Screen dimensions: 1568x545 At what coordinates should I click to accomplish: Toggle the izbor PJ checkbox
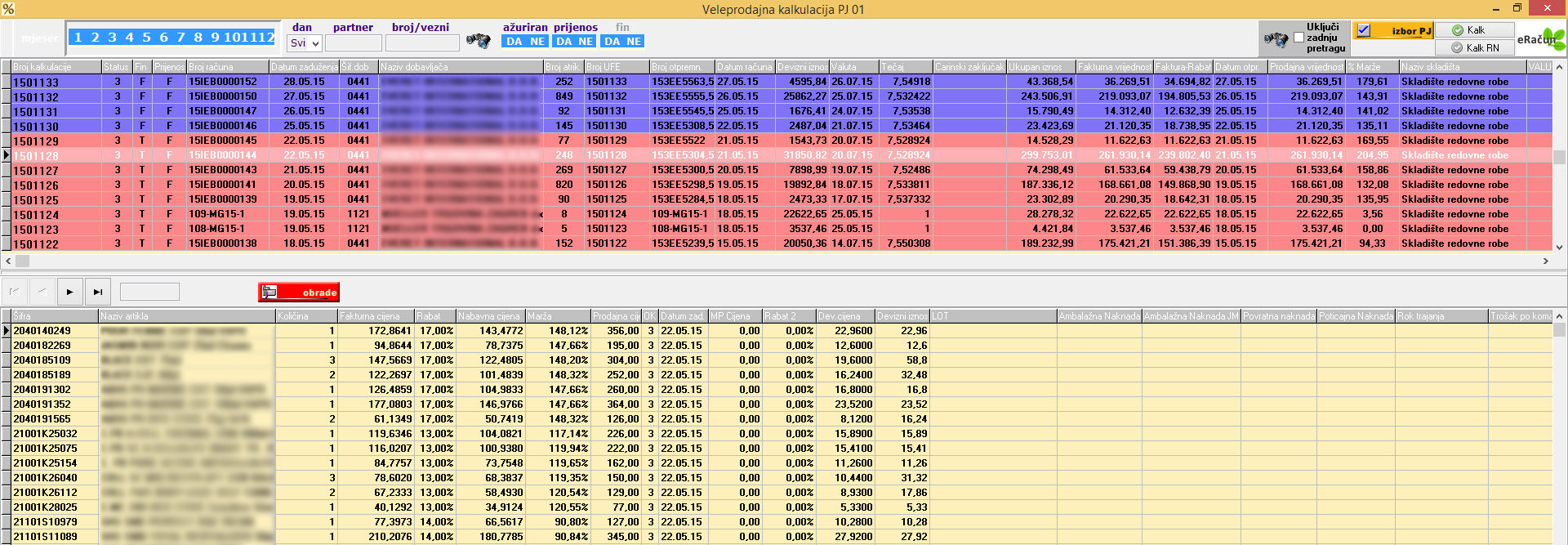[1364, 30]
